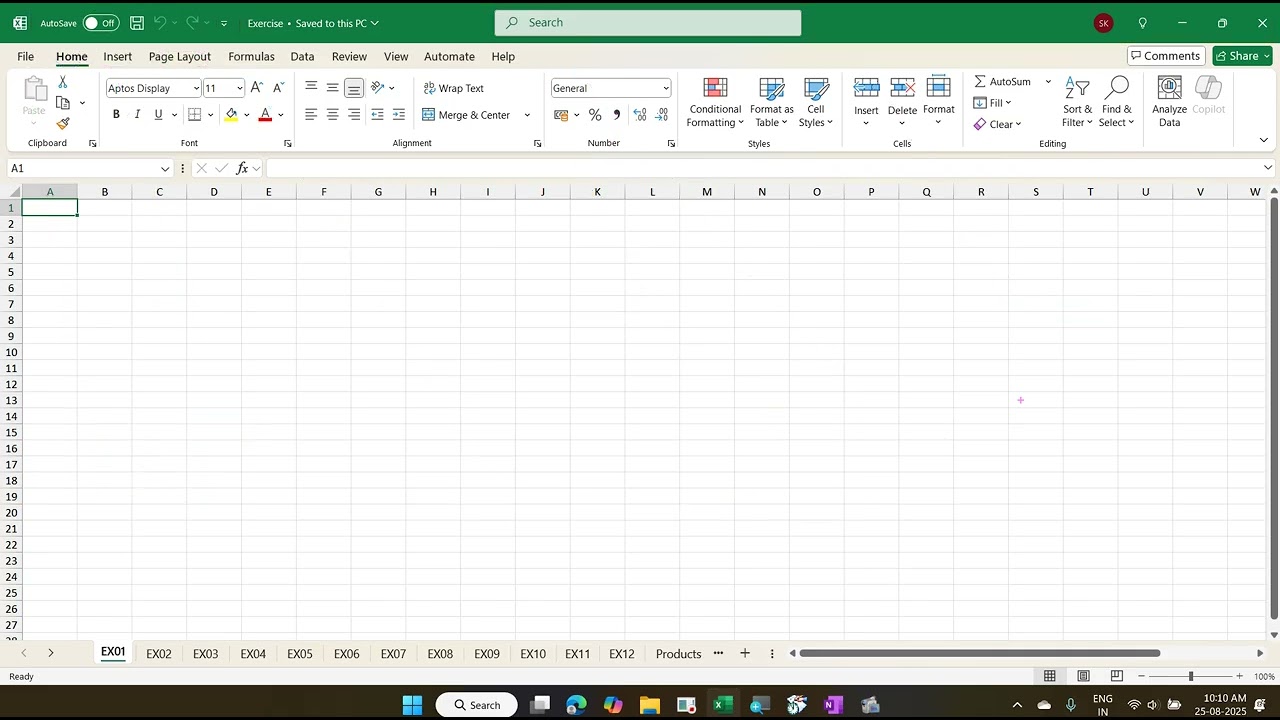
Task: Open the font size dropdown
Action: 239,88
